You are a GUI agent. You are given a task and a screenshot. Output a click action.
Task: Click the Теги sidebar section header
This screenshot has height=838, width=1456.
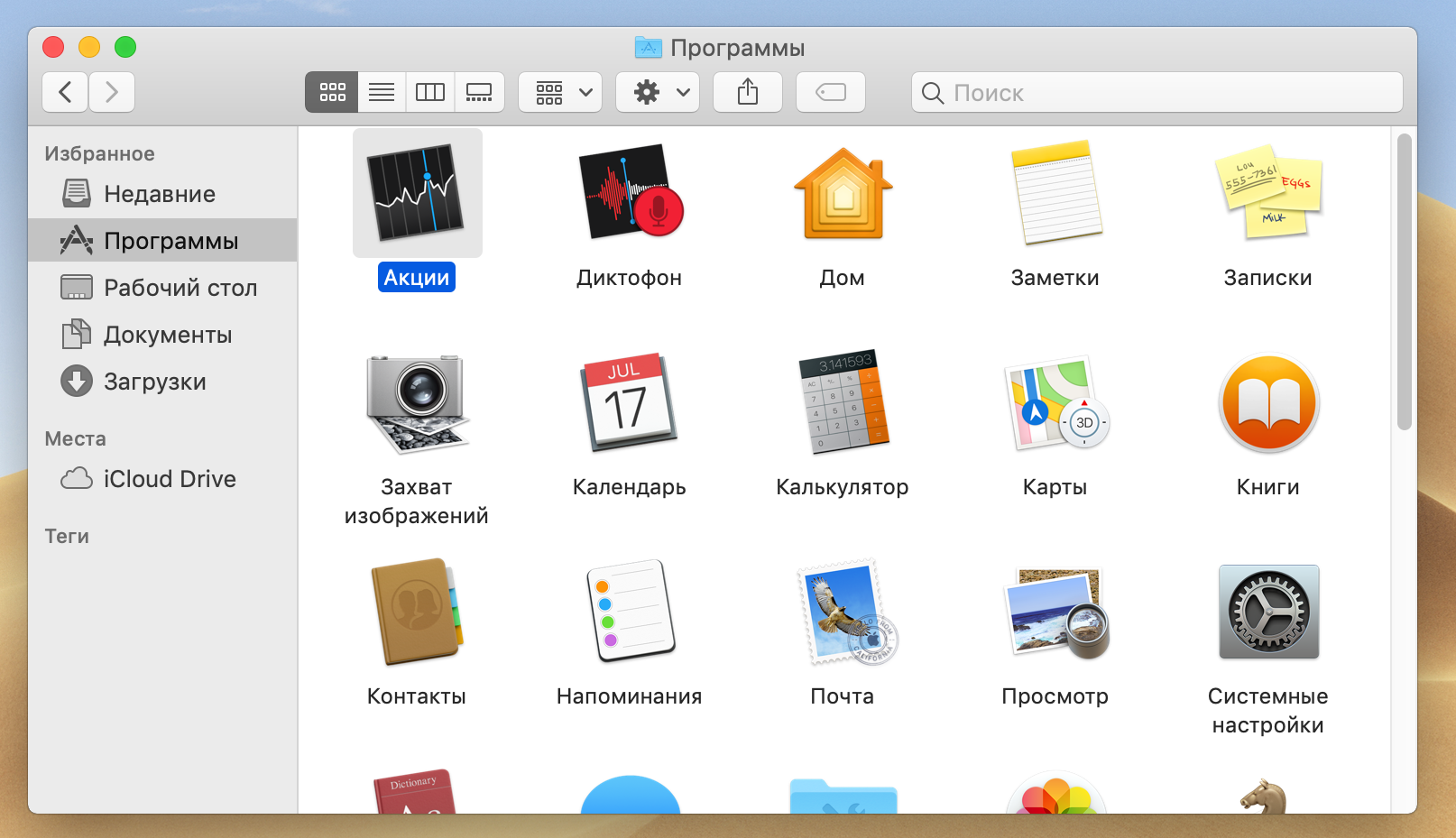click(67, 536)
